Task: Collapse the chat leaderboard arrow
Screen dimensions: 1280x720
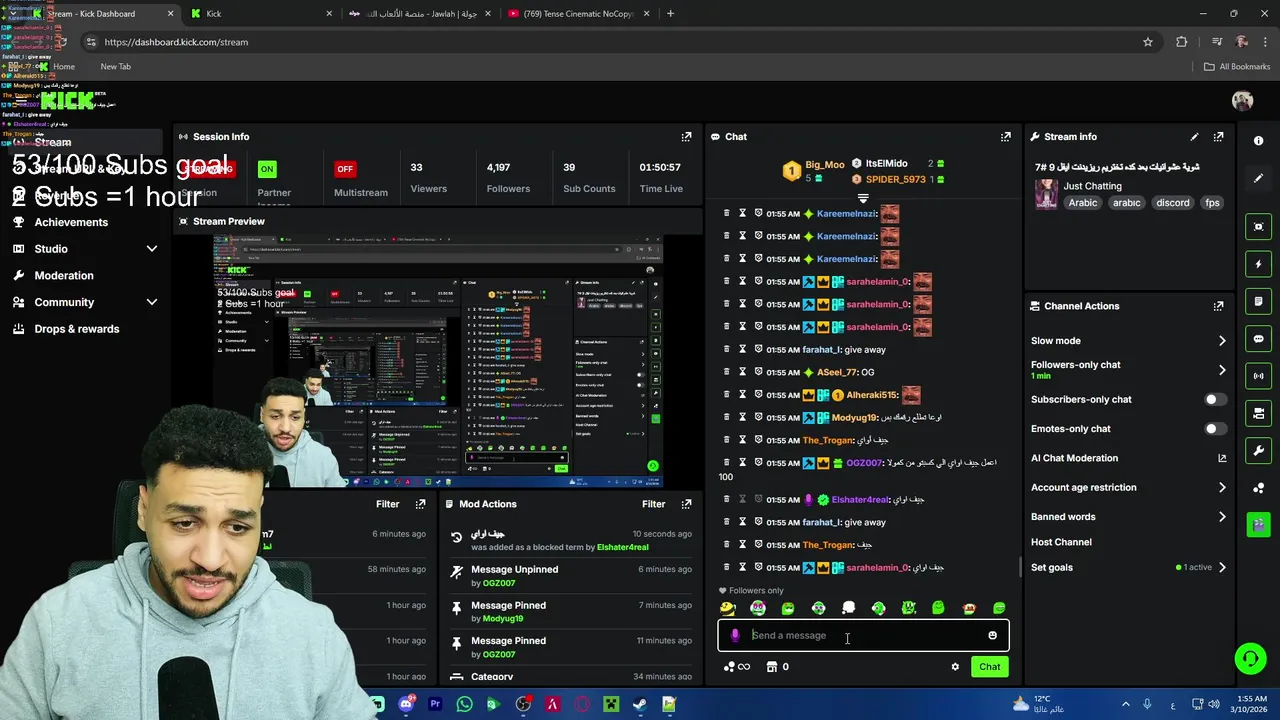Action: tap(863, 198)
